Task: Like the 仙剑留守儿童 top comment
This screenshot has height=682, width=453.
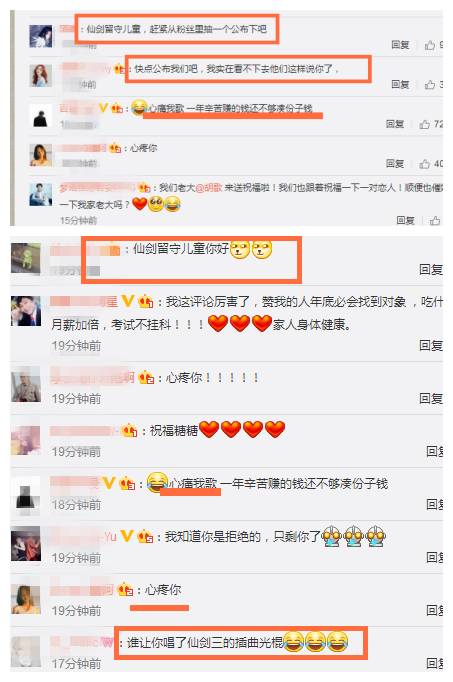Action: tap(430, 45)
